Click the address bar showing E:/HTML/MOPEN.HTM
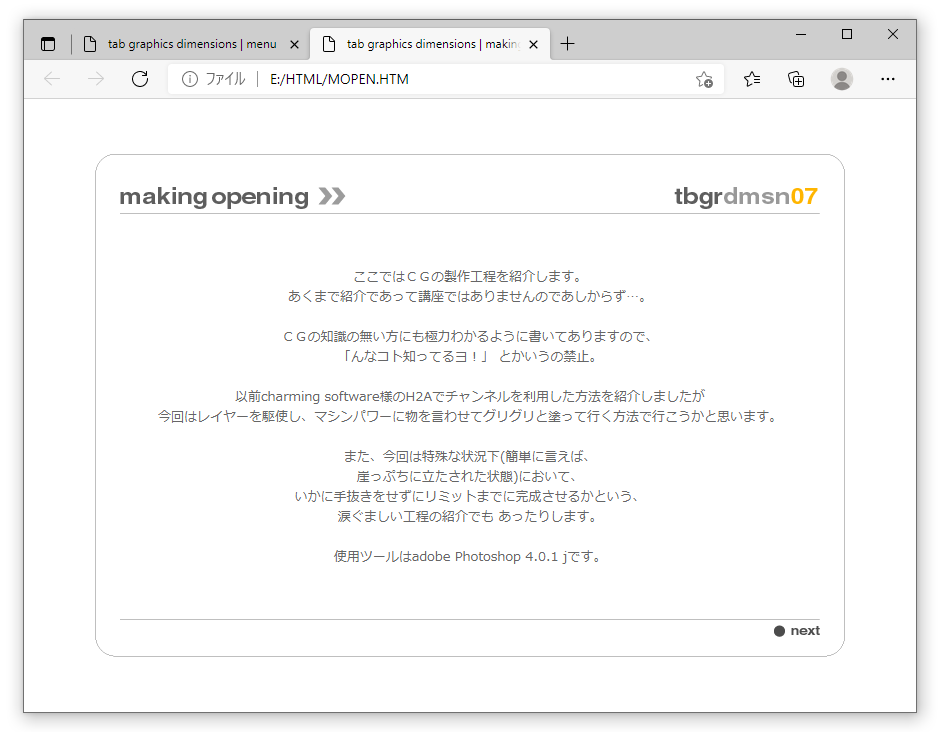Screen dimensions: 939x732 pyautogui.click(x=450, y=79)
